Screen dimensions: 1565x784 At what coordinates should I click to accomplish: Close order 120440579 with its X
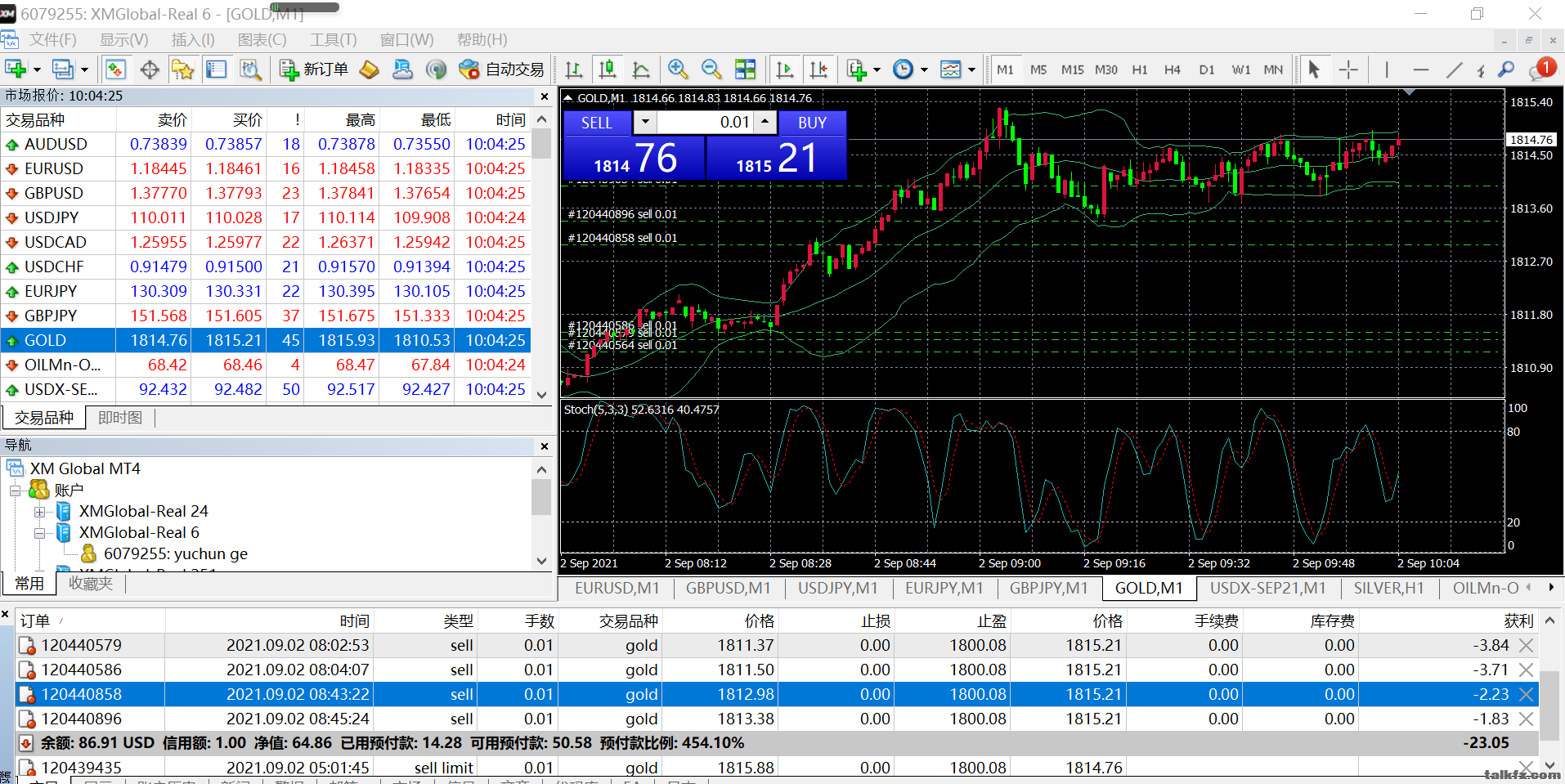pyautogui.click(x=1526, y=645)
